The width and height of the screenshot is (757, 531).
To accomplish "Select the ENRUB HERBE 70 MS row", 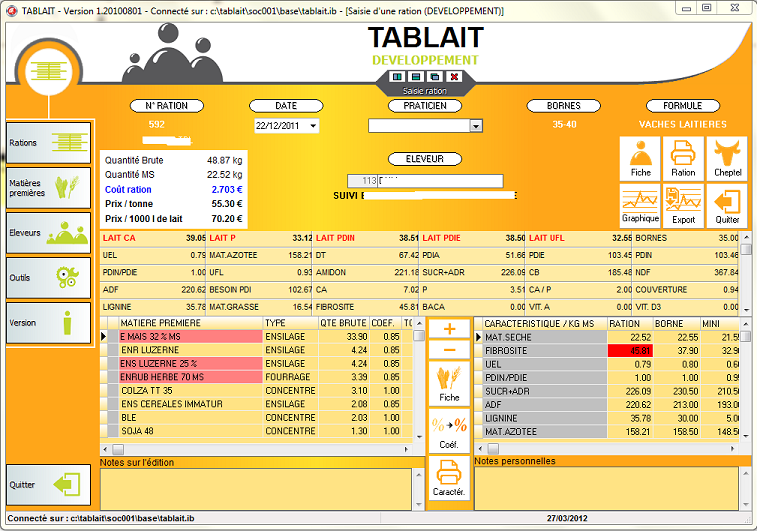I will (256, 377).
